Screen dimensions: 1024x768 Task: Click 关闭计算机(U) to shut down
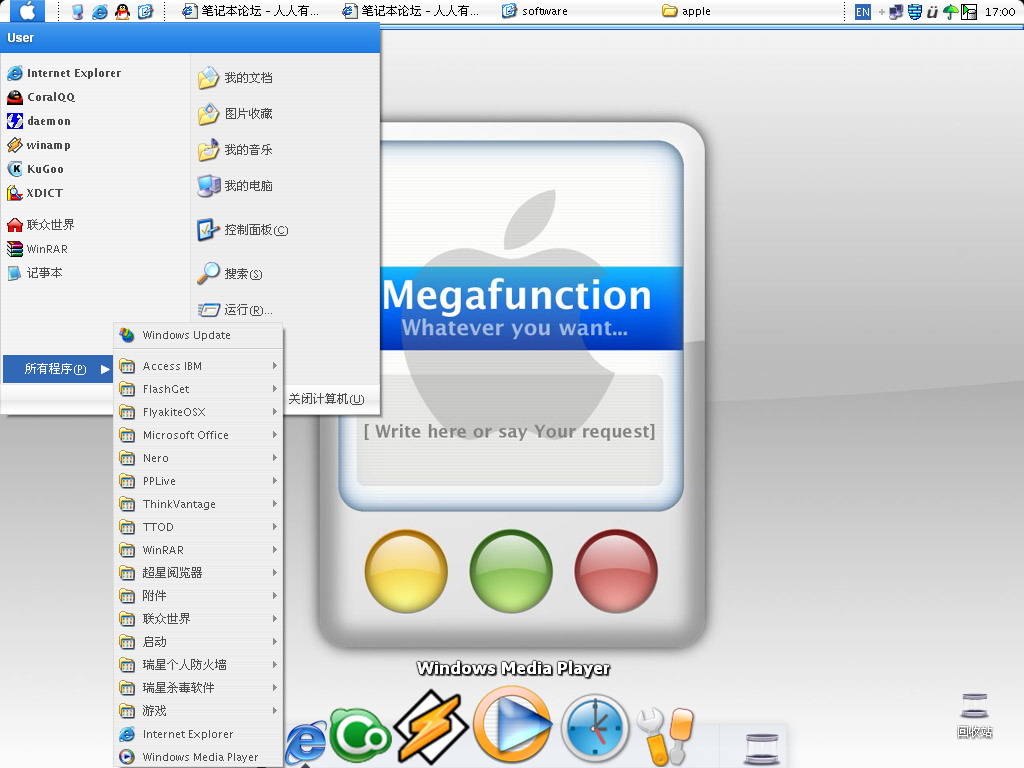(x=327, y=399)
